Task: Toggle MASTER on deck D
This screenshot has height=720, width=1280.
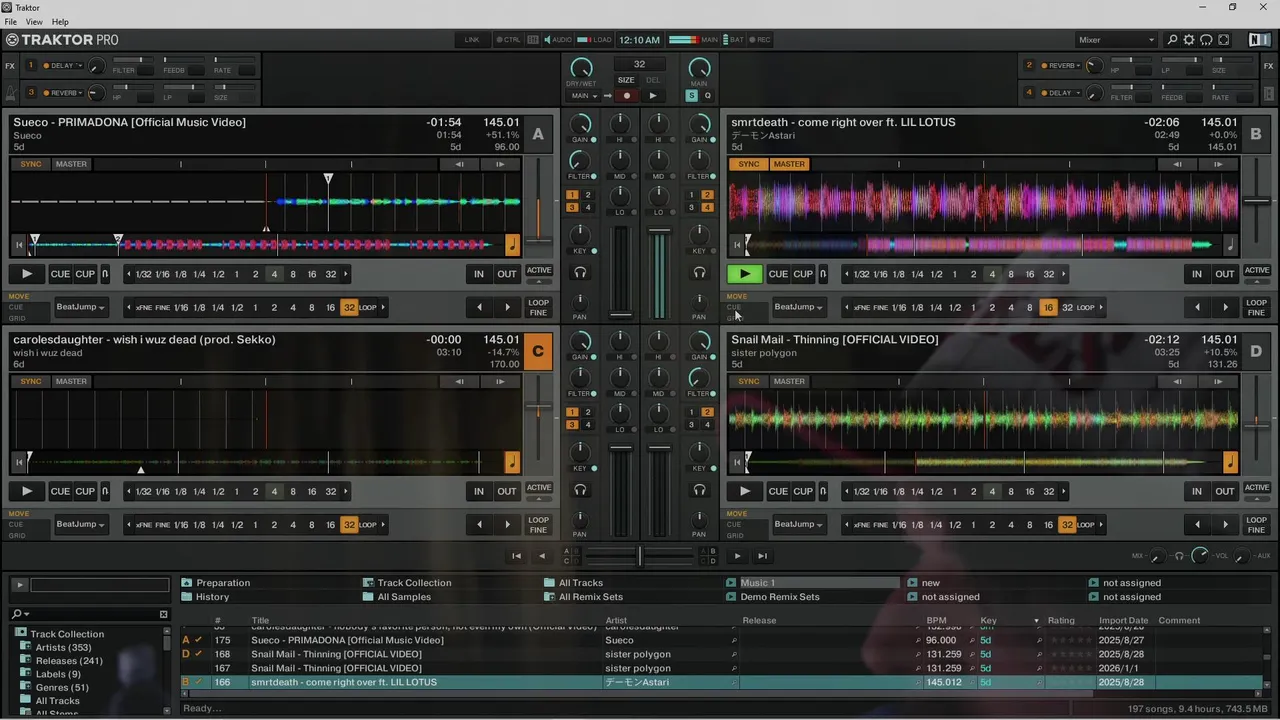Action: [x=788, y=381]
